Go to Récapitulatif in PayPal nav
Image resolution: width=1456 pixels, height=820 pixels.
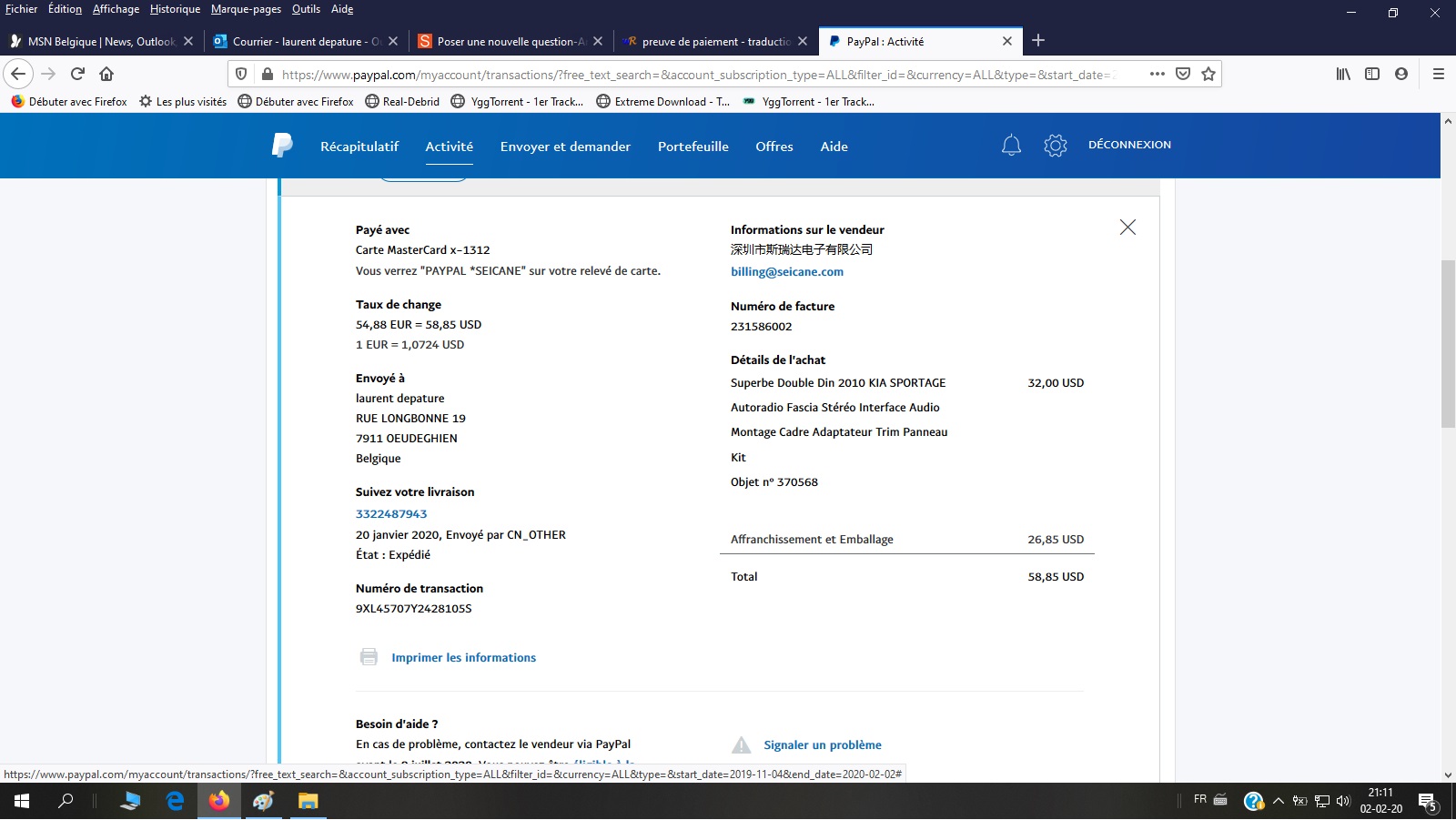tap(359, 147)
